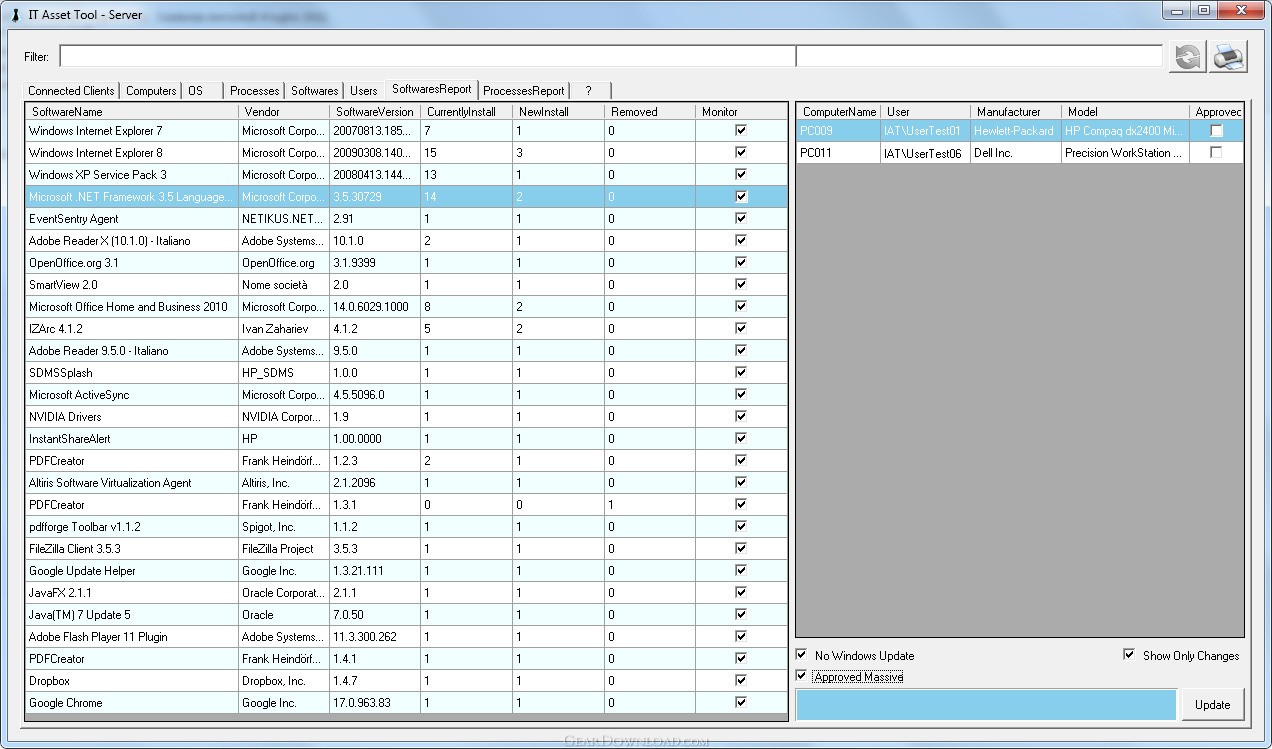Uncheck Monitor for Windows Internet Explorer 7
This screenshot has width=1272, height=749.
click(741, 130)
